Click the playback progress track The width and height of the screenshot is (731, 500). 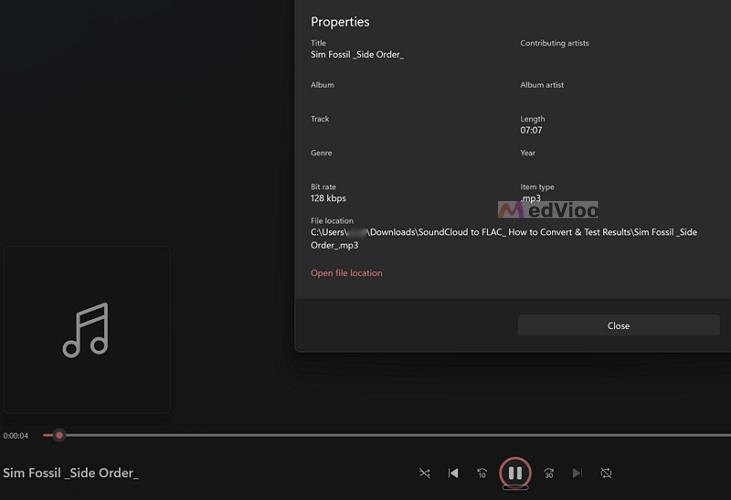pos(386,435)
